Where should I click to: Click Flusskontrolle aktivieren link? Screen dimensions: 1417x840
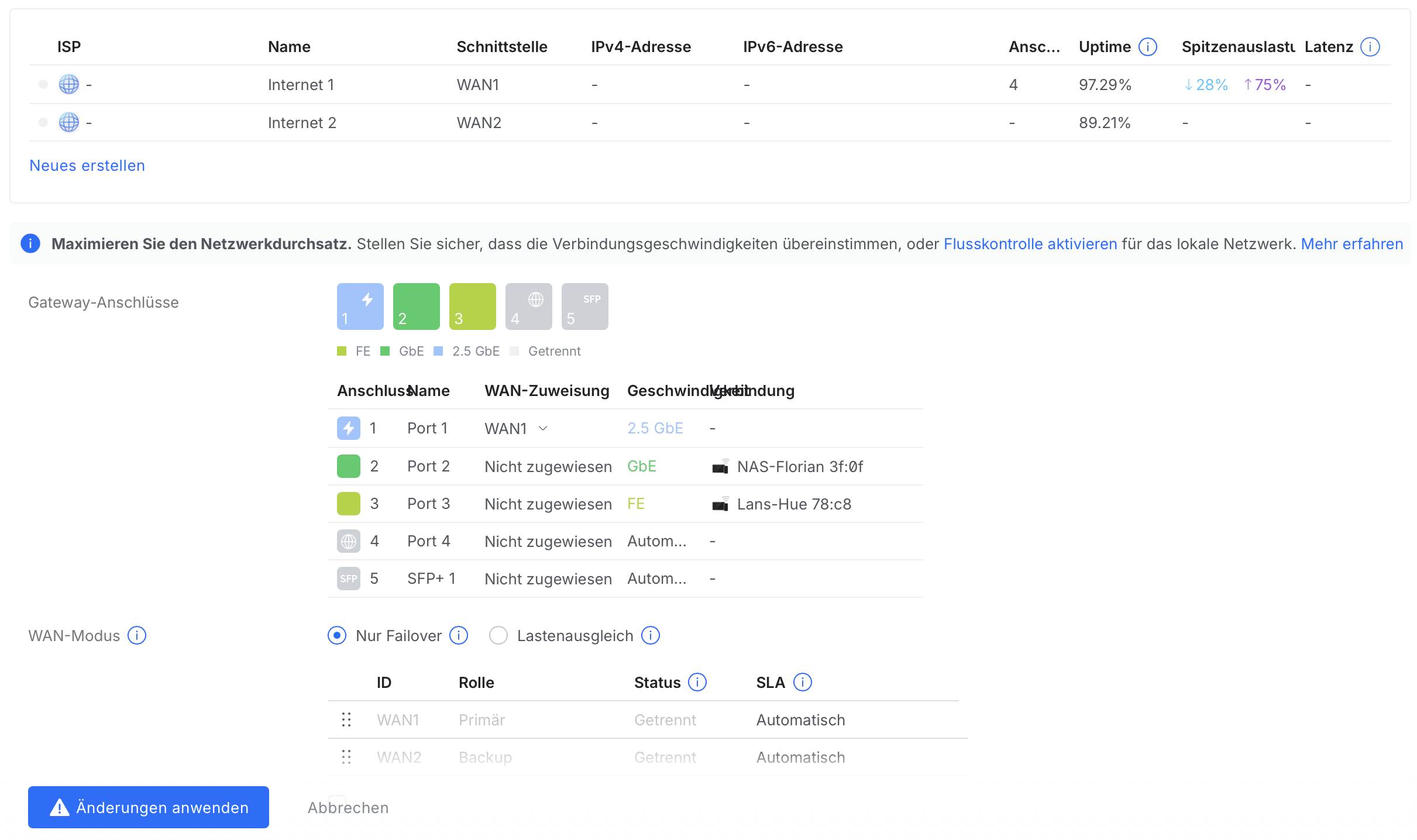1030,244
